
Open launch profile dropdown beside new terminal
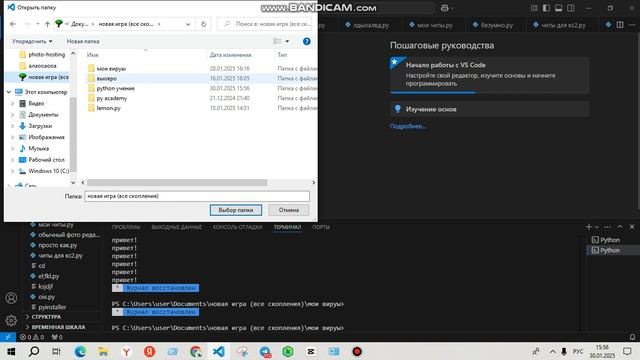597,227
